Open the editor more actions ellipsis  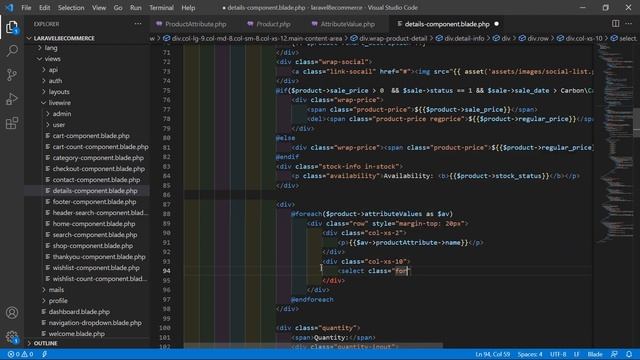pyautogui.click(x=629, y=24)
